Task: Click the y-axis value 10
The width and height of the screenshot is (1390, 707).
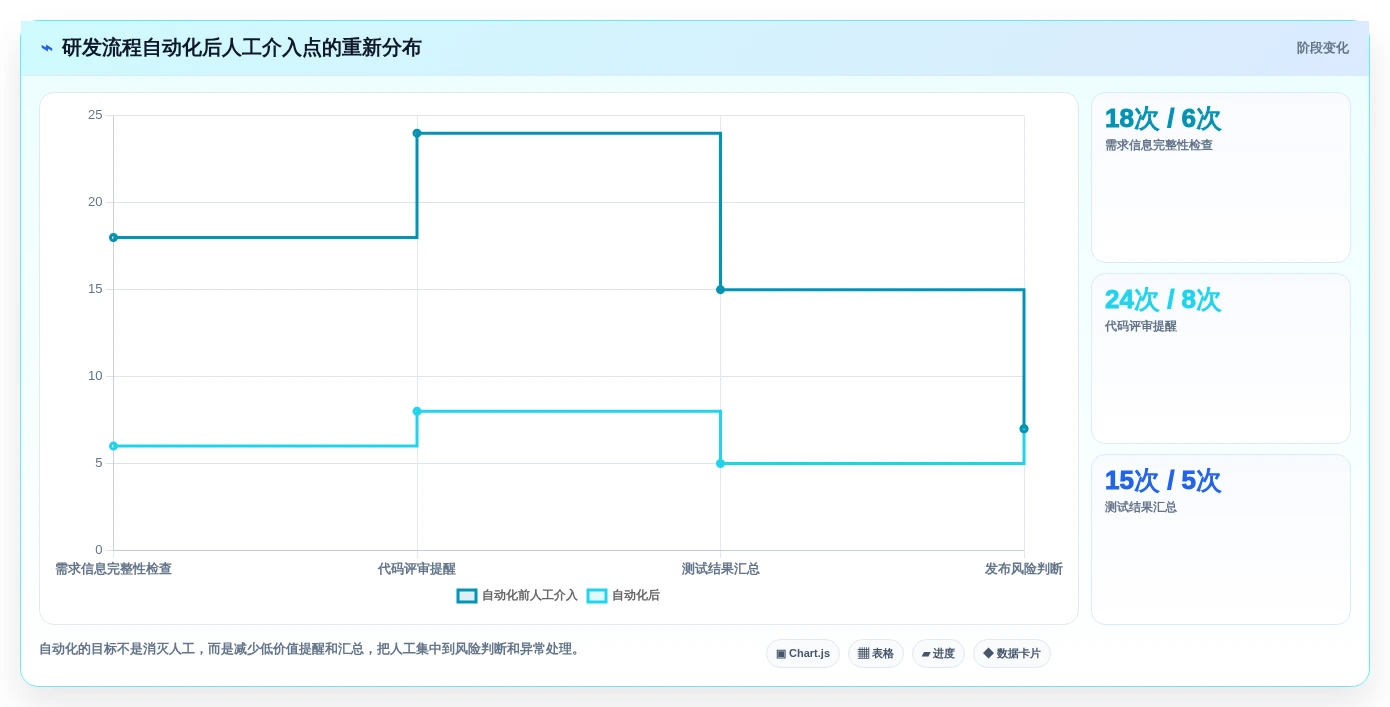Action: pos(95,376)
